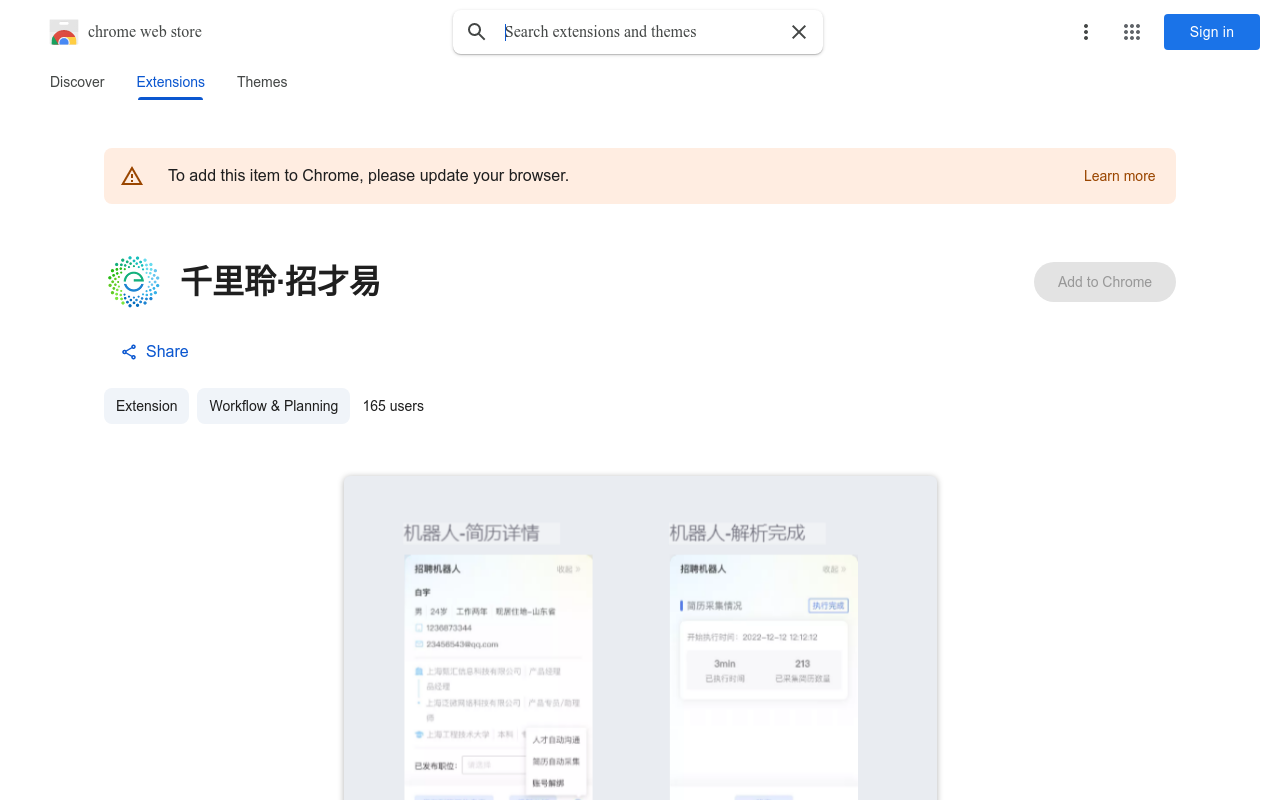
Task: Open the search magnifier icon
Action: [x=477, y=32]
